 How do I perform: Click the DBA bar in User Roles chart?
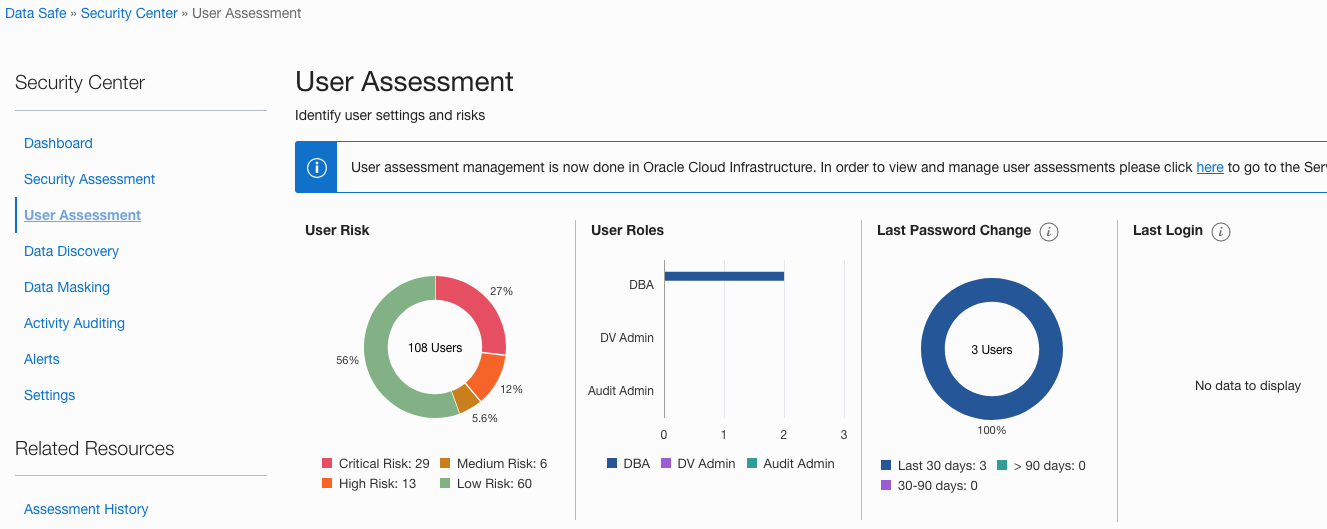(723, 276)
